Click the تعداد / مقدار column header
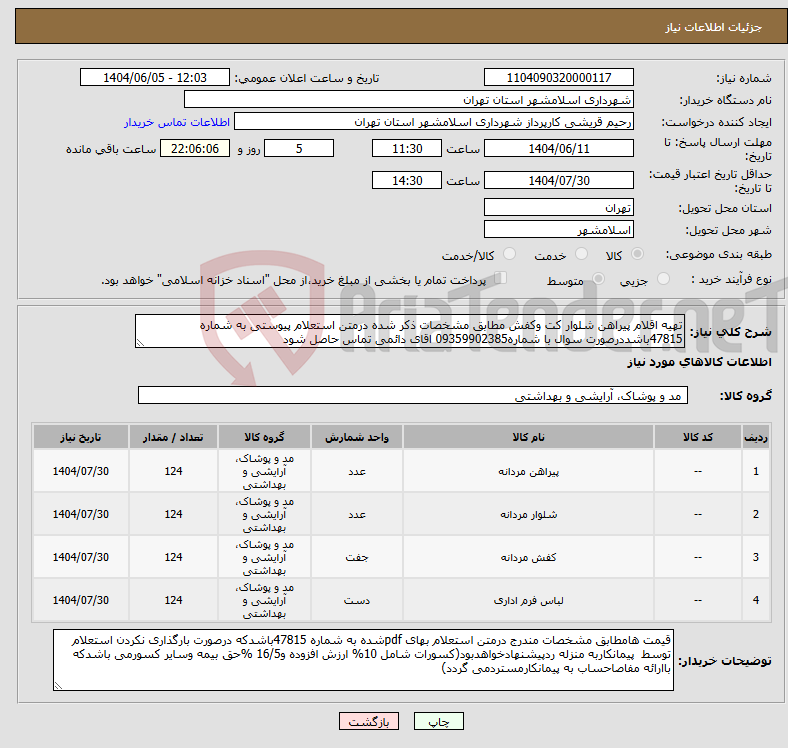 click(173, 437)
